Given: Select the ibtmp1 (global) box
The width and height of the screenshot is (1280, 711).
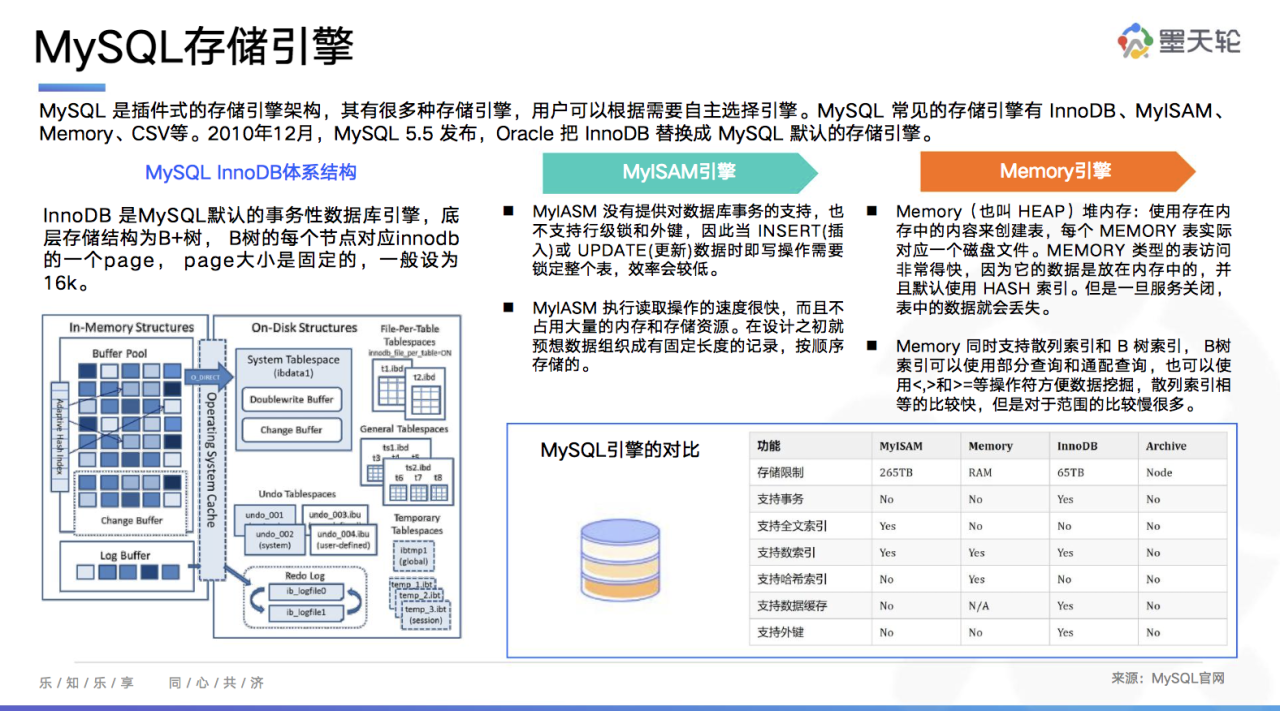Looking at the screenshot, I should [414, 556].
